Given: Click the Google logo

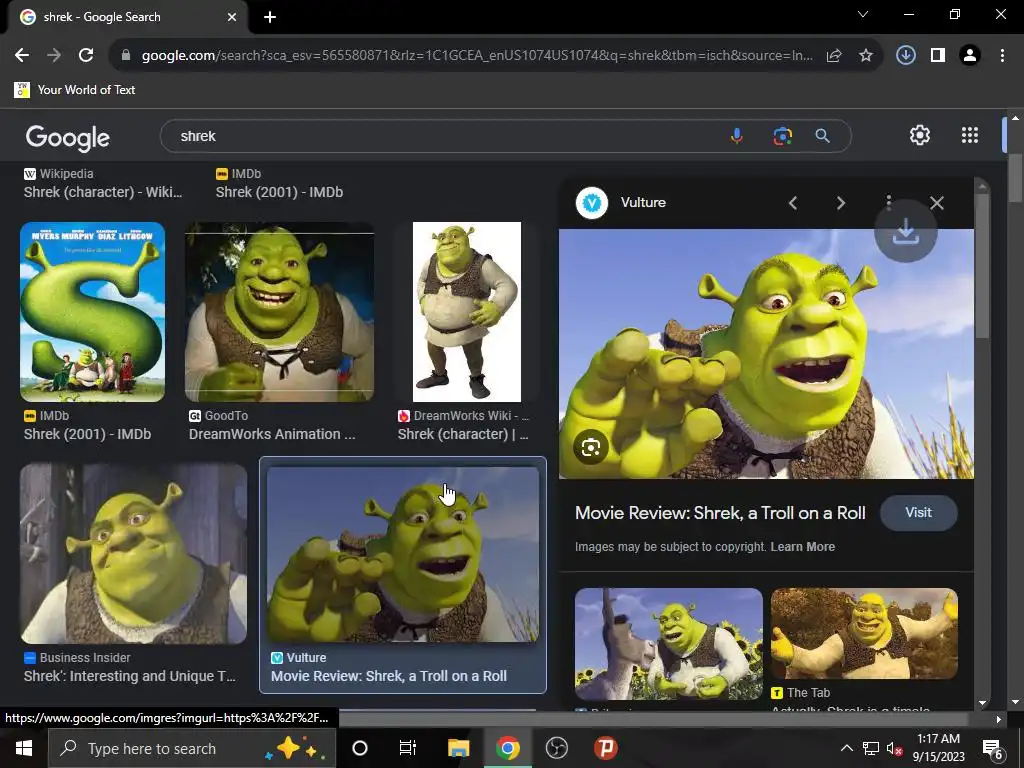Looking at the screenshot, I should click(x=68, y=137).
